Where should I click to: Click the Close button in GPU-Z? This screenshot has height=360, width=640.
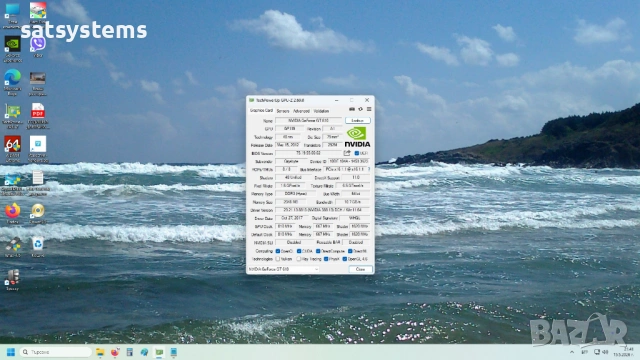(x=360, y=269)
